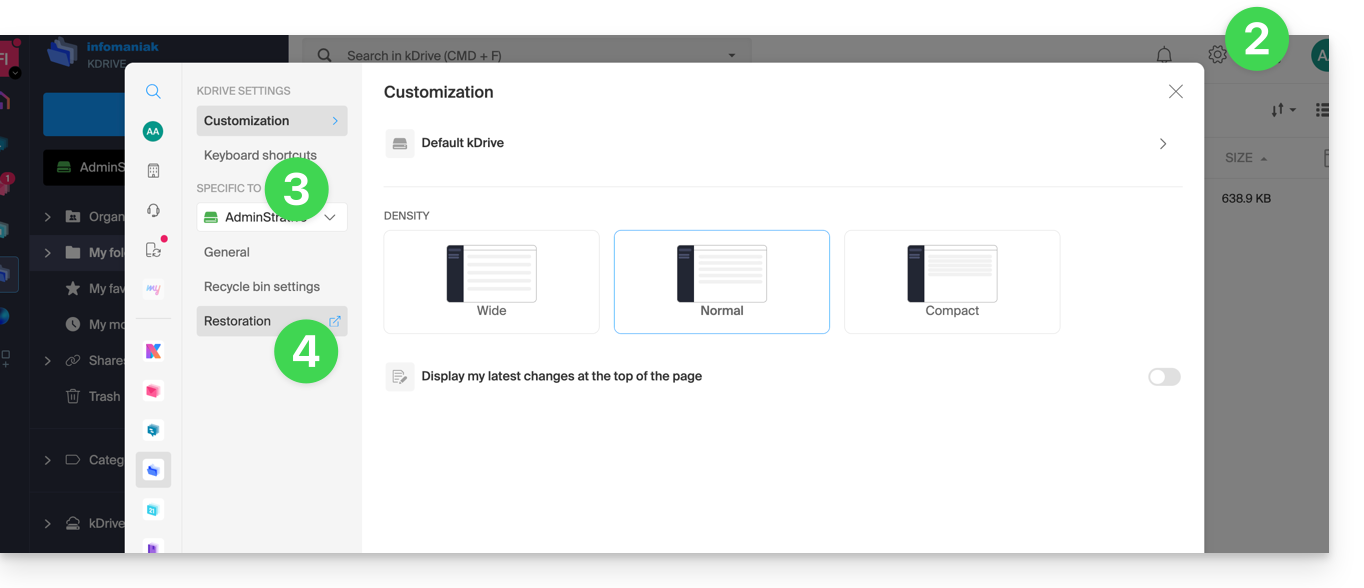Click the device icon with the red dot
Image resolution: width=1364 pixels, height=588 pixels.
tap(153, 250)
